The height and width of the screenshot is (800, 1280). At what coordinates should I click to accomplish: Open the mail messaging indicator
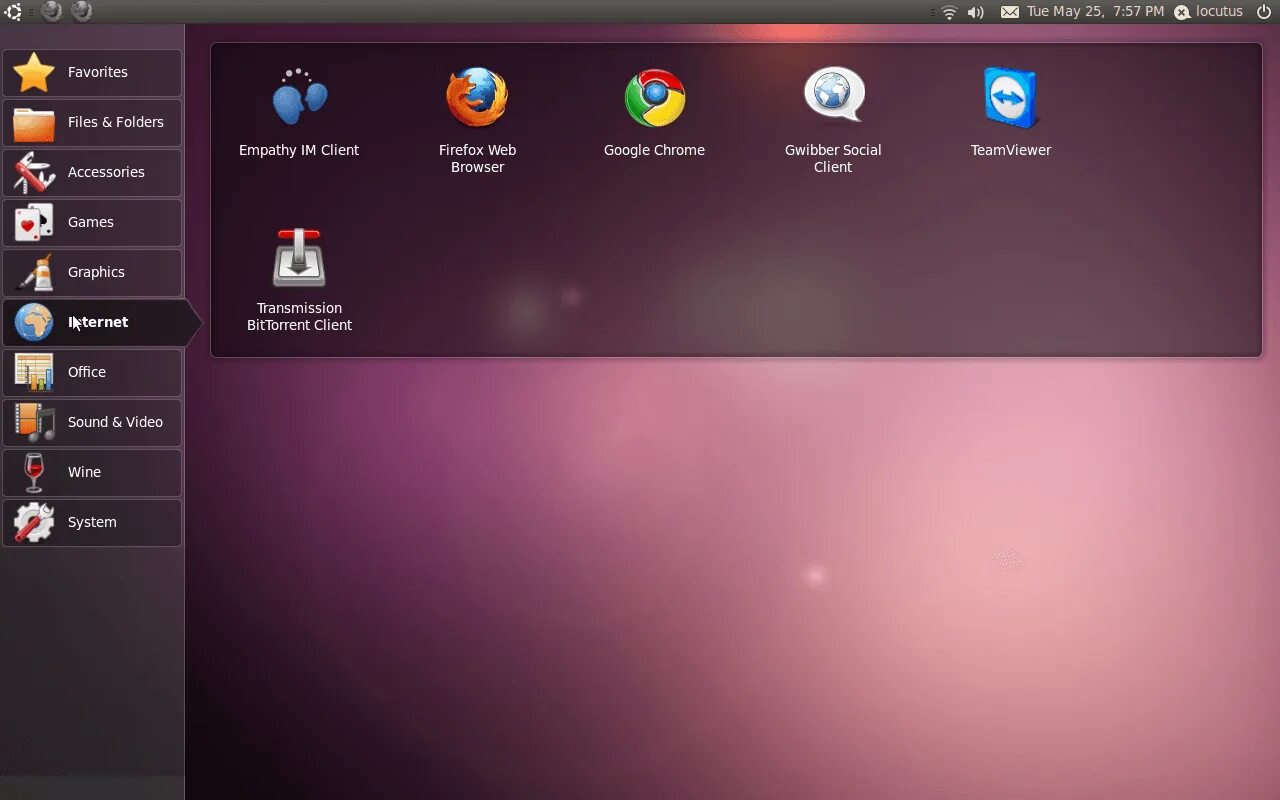pos(1010,12)
